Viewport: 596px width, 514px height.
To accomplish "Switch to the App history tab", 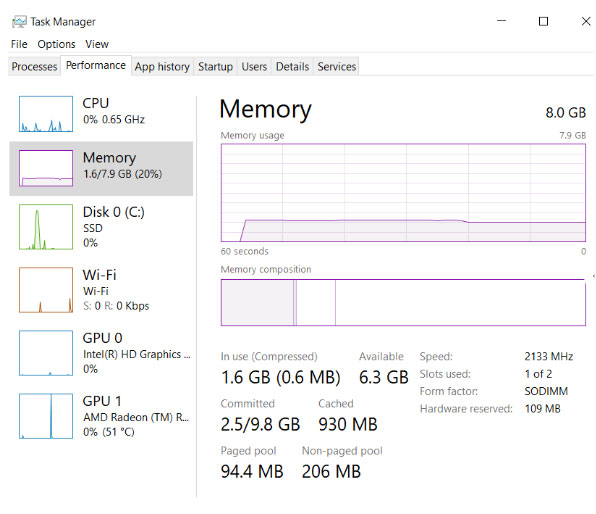I will point(162,67).
